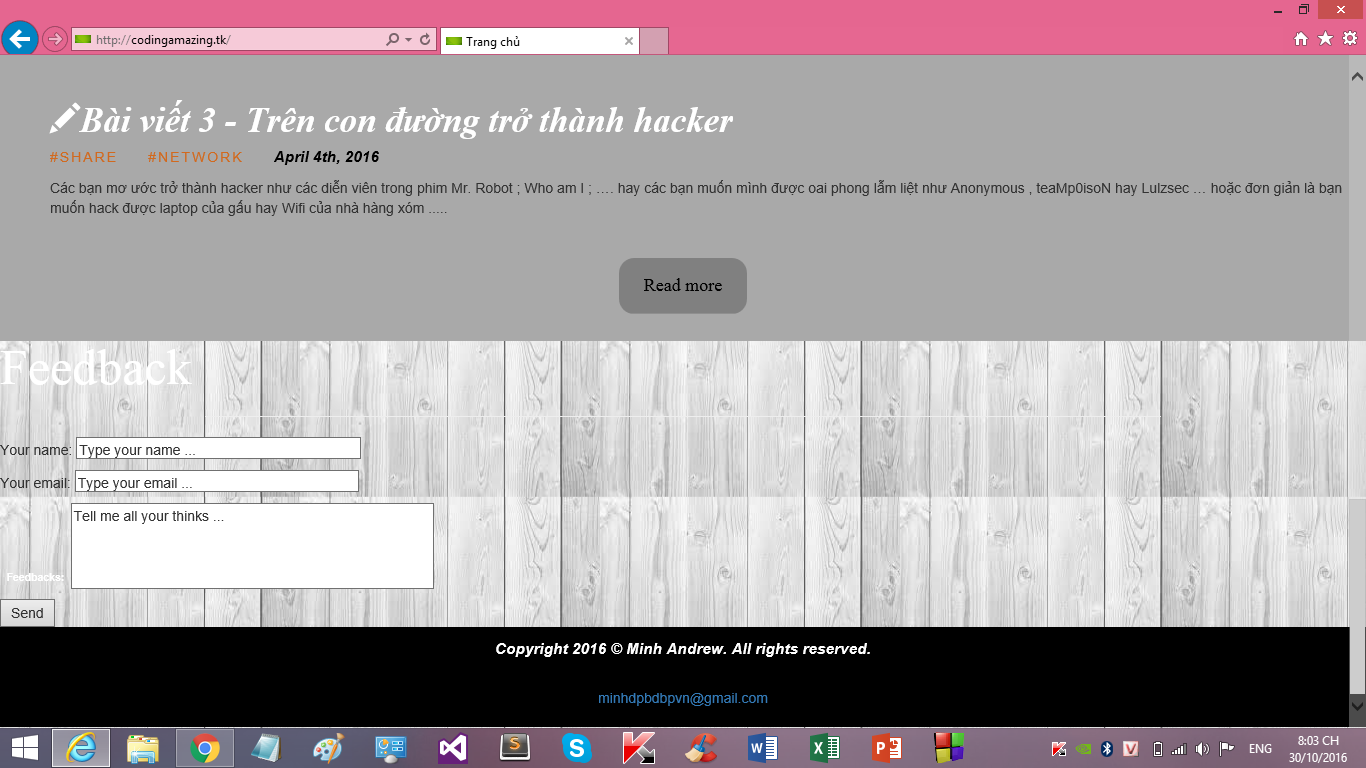Click the browser Back arrow button
Viewport: 1366px width, 768px height.
point(19,39)
